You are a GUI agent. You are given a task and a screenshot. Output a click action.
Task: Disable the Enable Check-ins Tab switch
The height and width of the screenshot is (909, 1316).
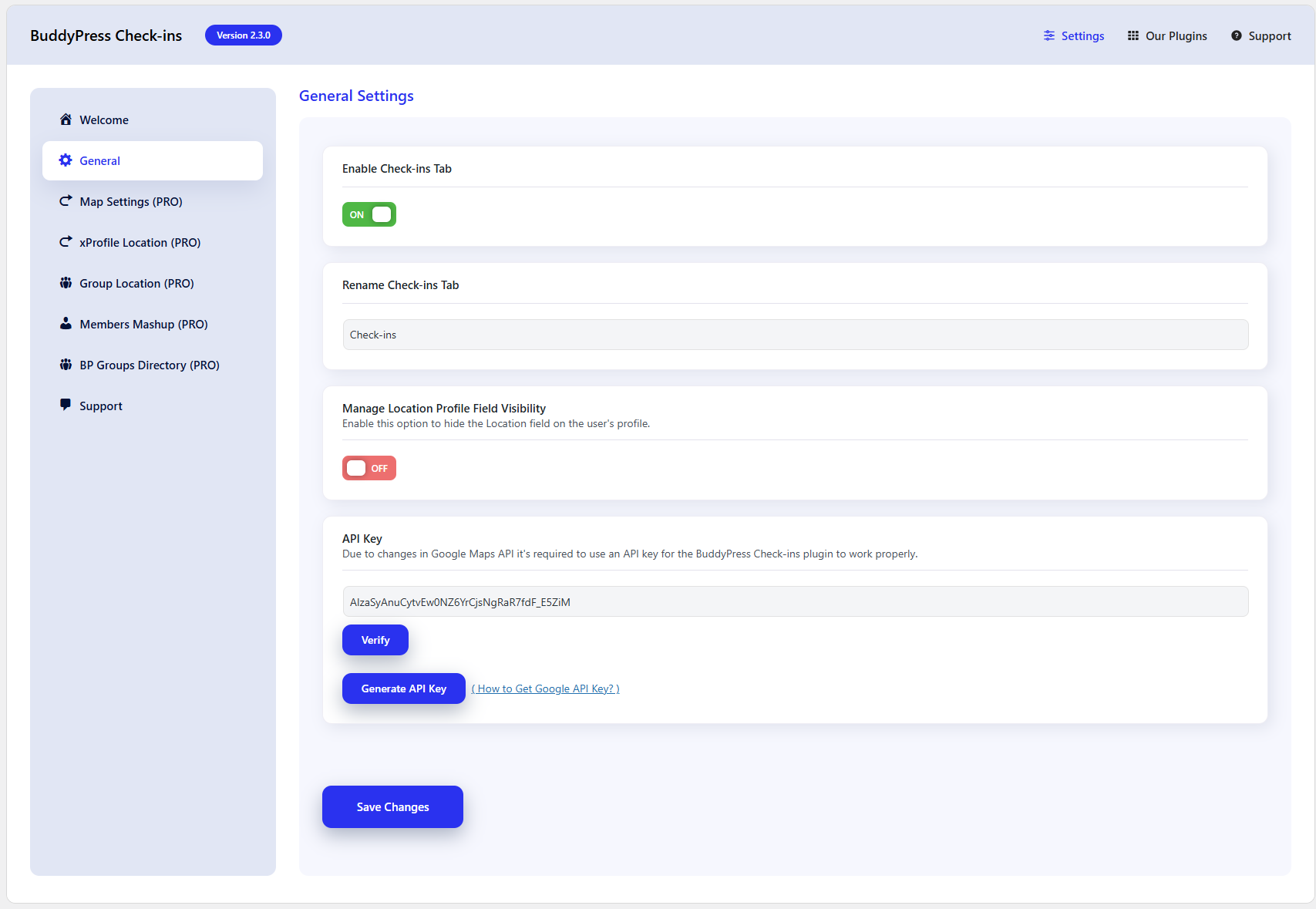369,214
